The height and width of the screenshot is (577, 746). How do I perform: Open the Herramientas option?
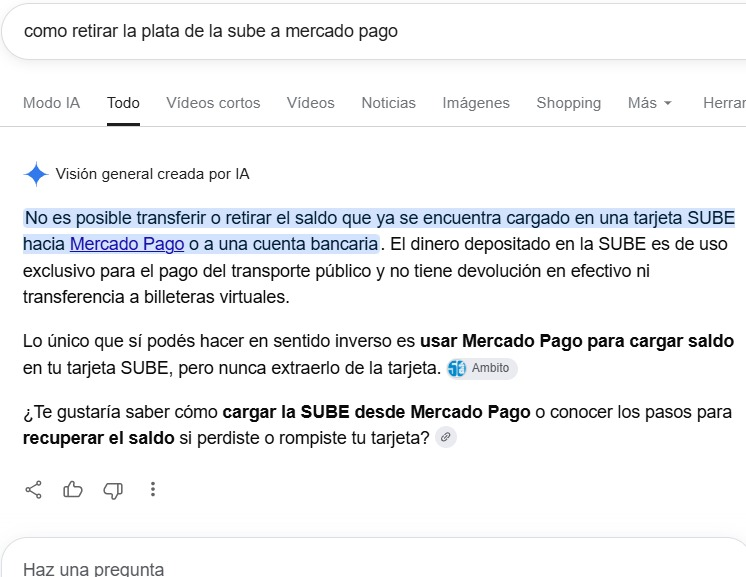coord(724,103)
